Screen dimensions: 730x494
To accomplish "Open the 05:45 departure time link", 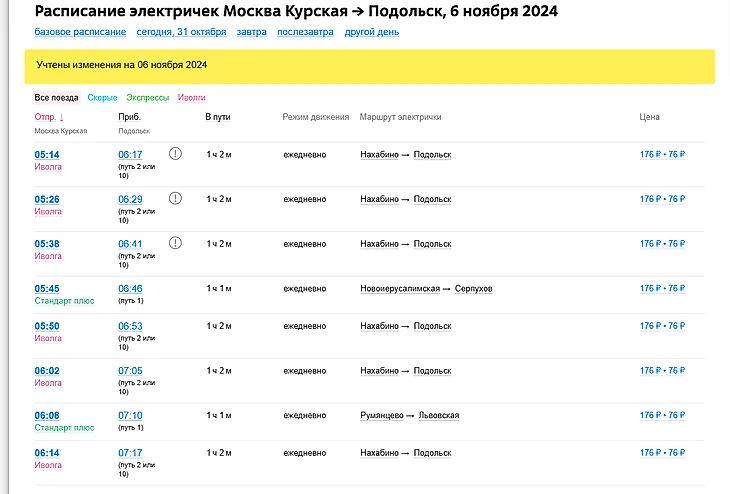I will [47, 289].
